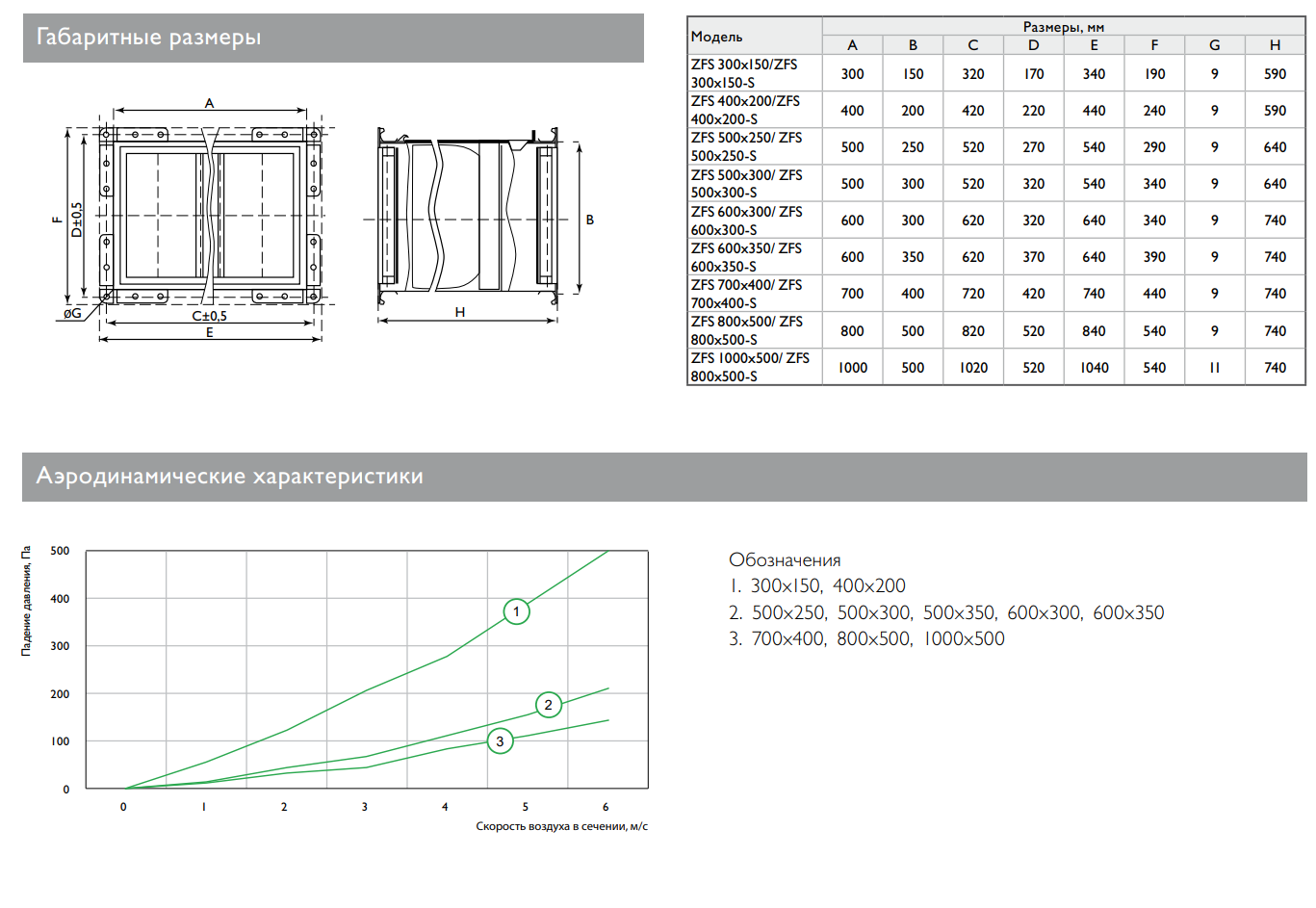This screenshot has width=1316, height=908.
Task: Click the 'Скорость воздуха в сечении, м/с' x-axis title
Action: [562, 826]
